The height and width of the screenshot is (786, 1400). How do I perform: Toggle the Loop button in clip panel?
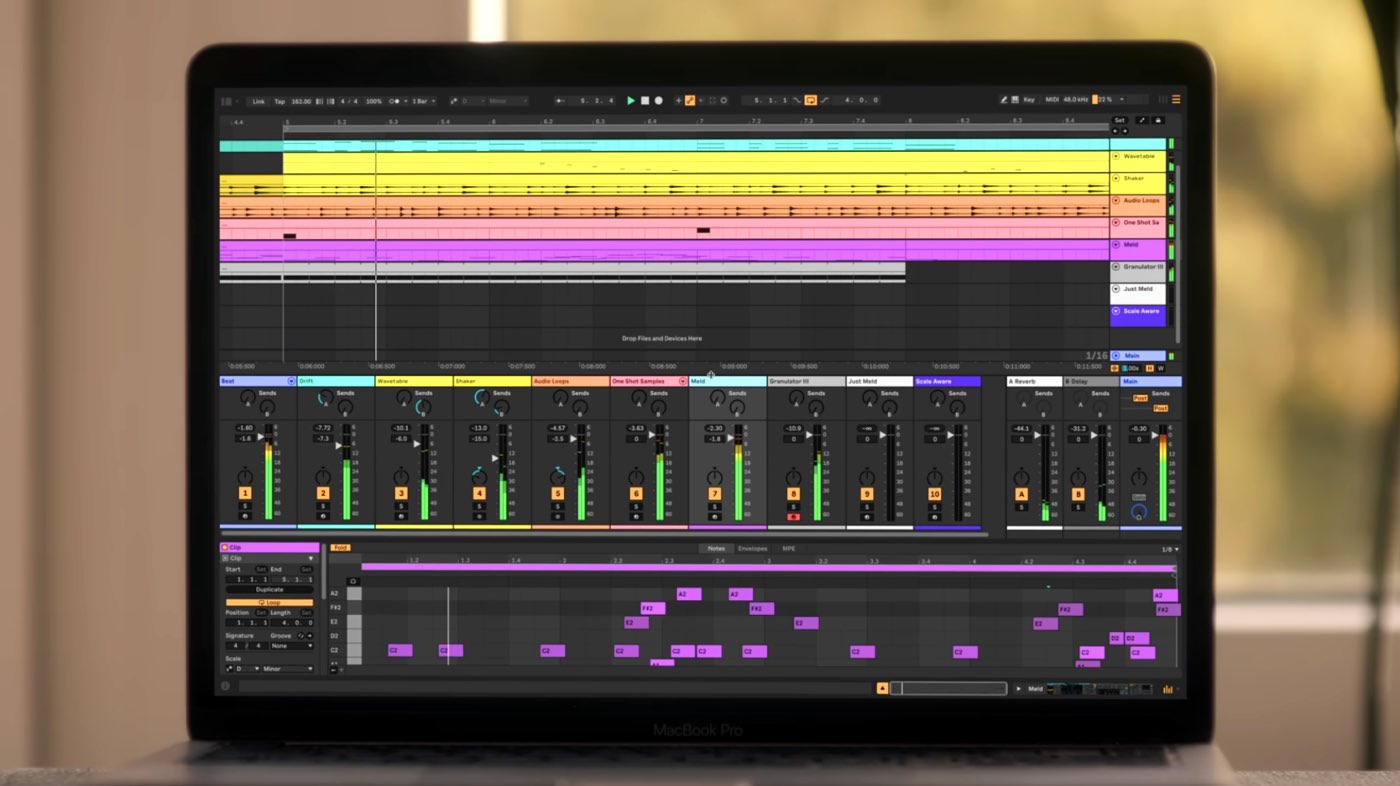269,602
